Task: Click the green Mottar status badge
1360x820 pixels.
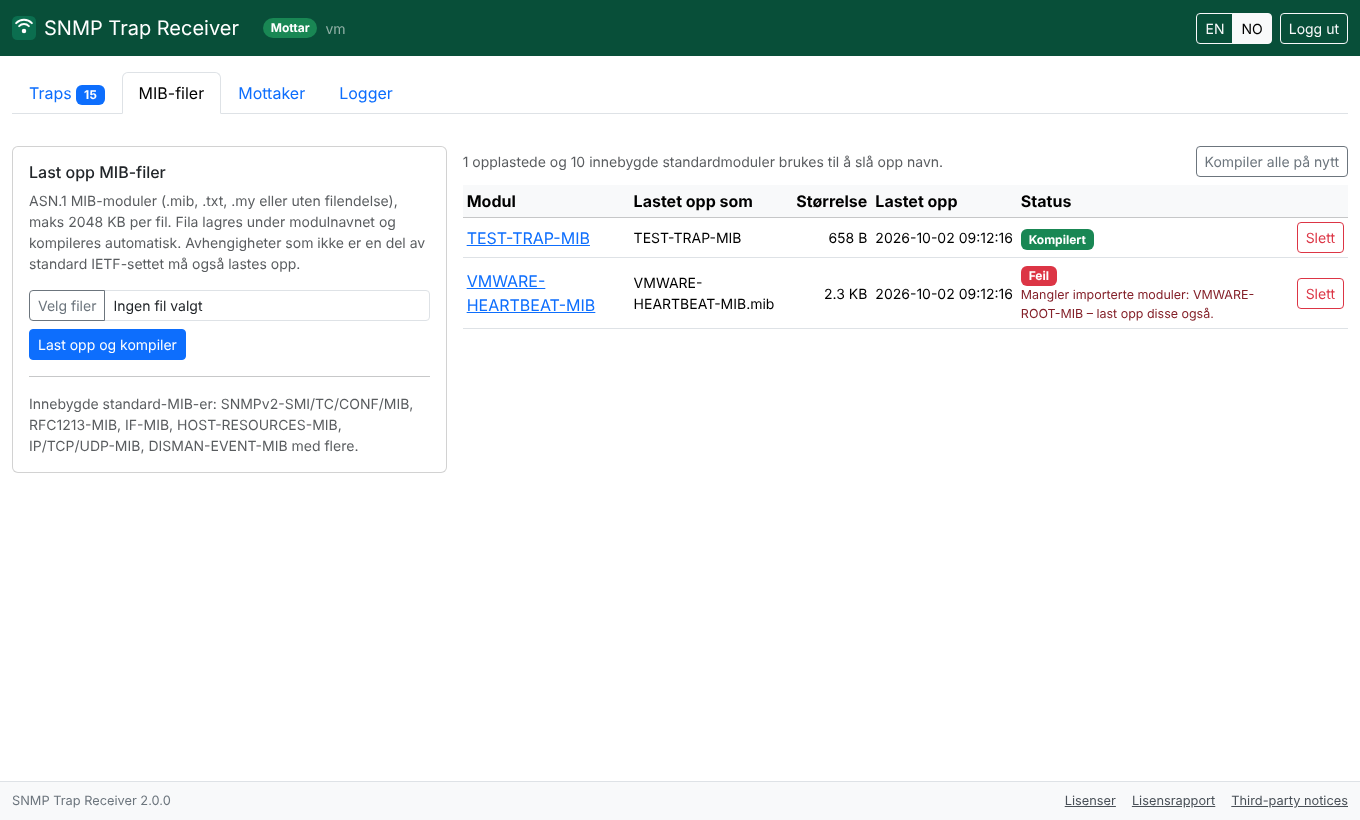Action: [290, 28]
